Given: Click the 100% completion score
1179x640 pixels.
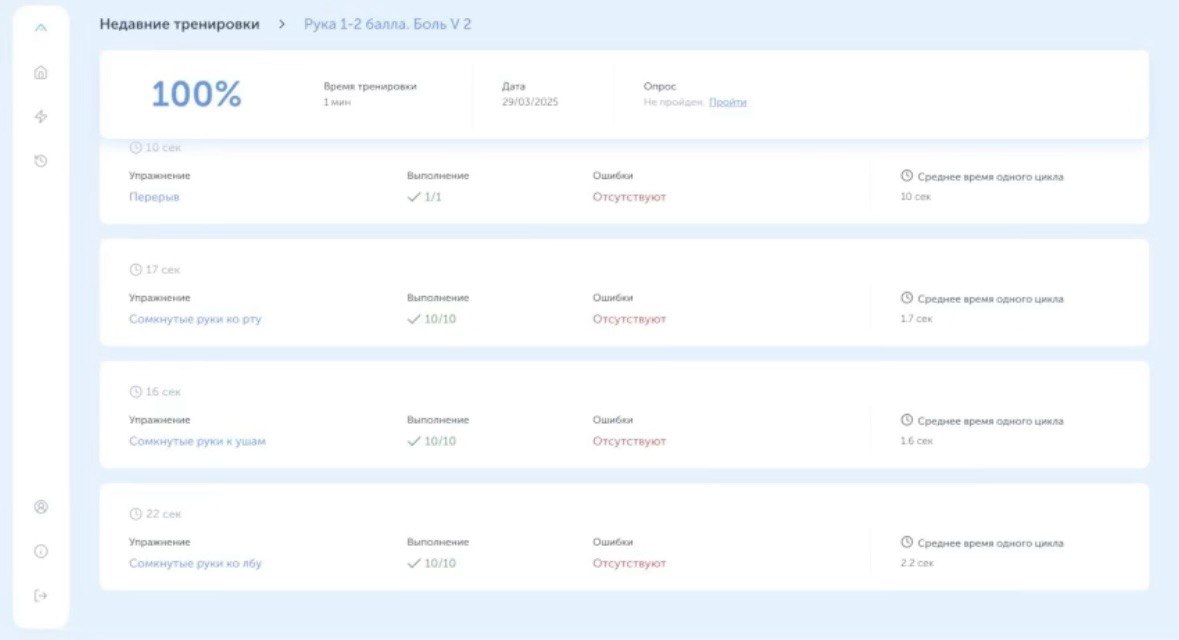Looking at the screenshot, I should 196,94.
